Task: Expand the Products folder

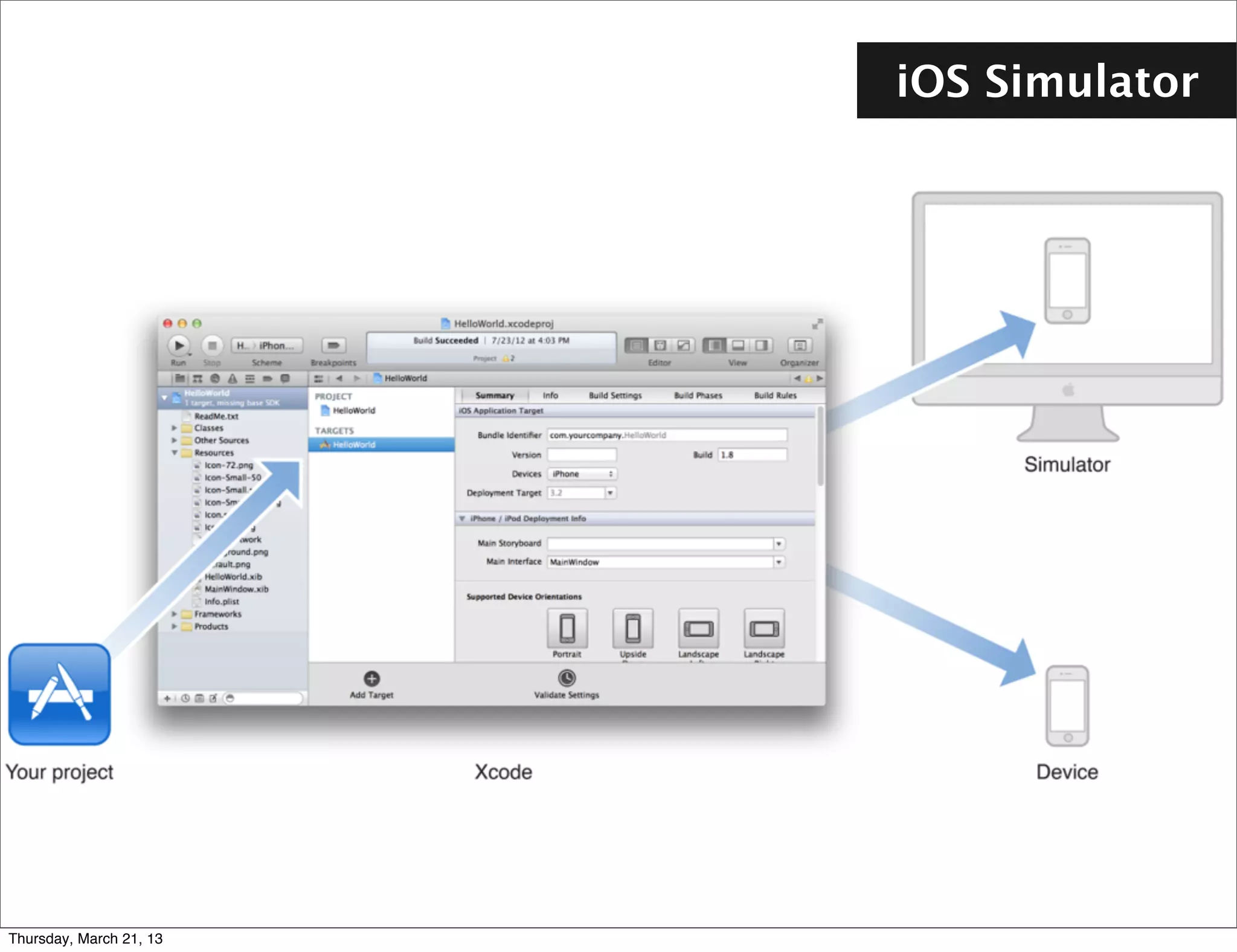Action: (175, 627)
